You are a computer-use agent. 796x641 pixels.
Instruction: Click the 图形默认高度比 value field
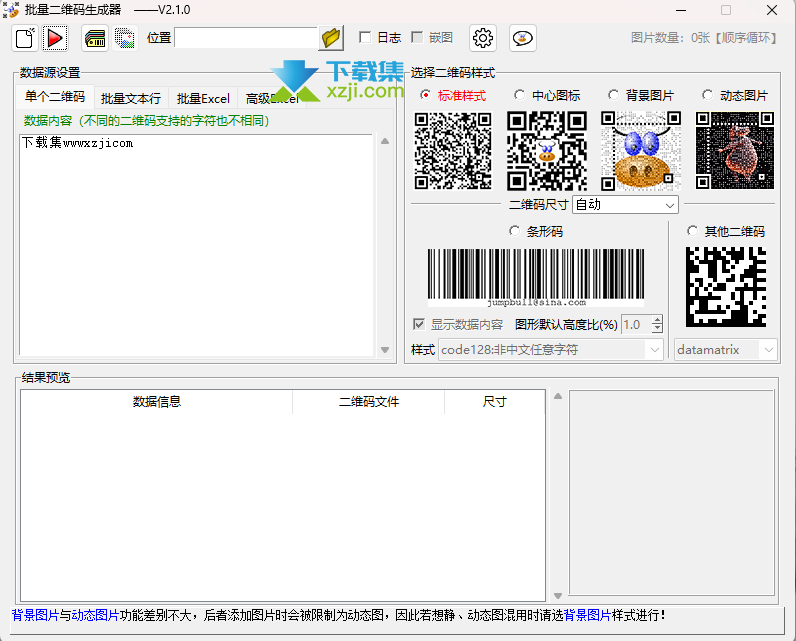pos(637,324)
